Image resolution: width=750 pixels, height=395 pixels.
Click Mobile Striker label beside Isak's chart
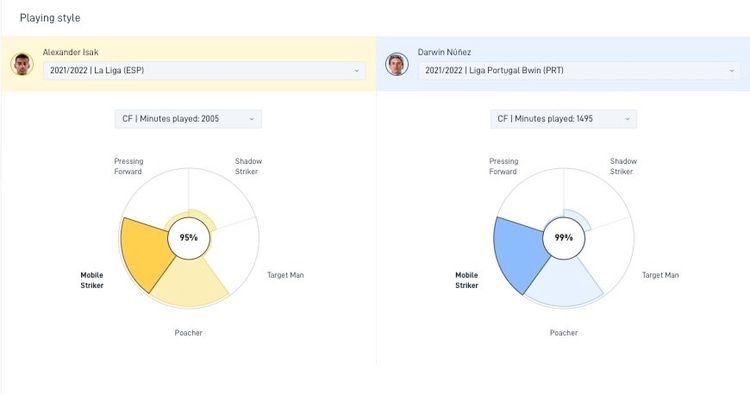(92, 280)
